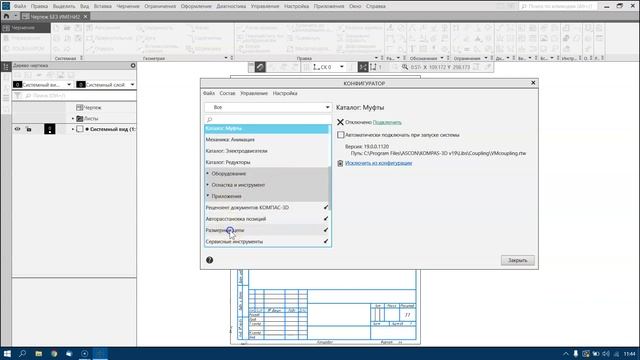Image resolution: width=640 pixels, height=360 pixels.
Task: Click the trash icon beside Исключить из конфигурации
Action: point(340,163)
